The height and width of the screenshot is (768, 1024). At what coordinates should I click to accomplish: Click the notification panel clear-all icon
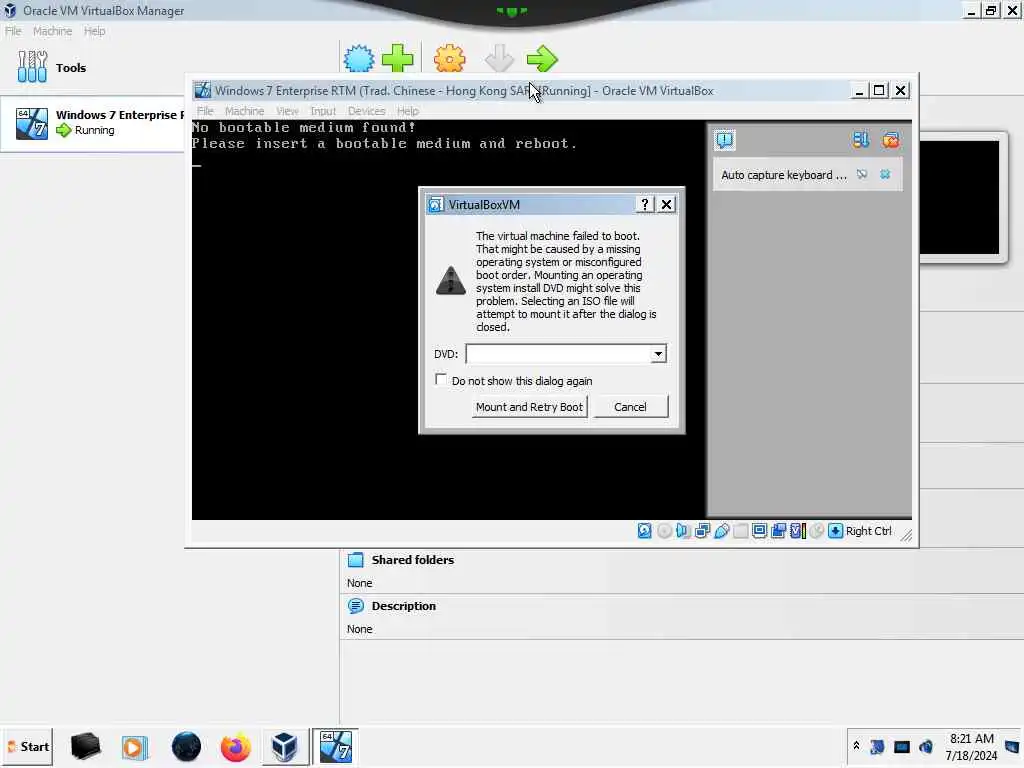(x=891, y=140)
